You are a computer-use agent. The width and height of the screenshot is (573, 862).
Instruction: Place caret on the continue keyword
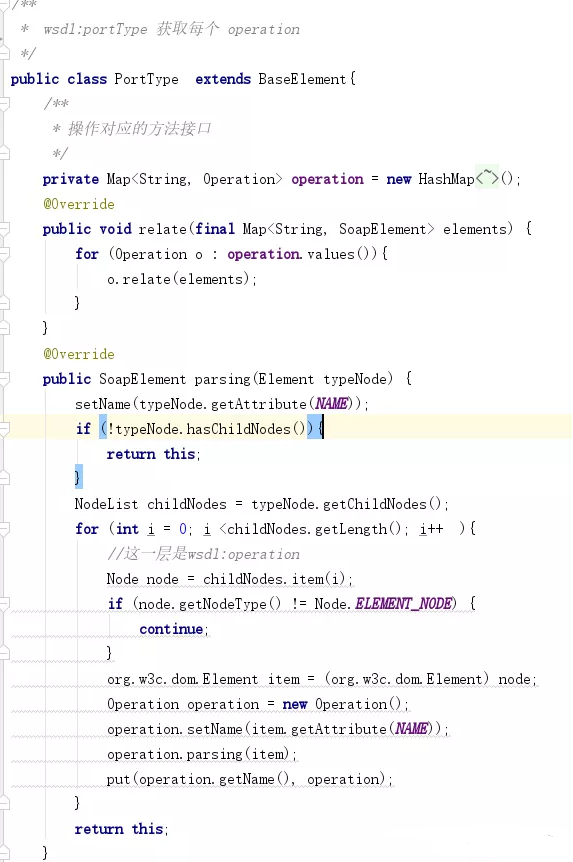point(171,628)
